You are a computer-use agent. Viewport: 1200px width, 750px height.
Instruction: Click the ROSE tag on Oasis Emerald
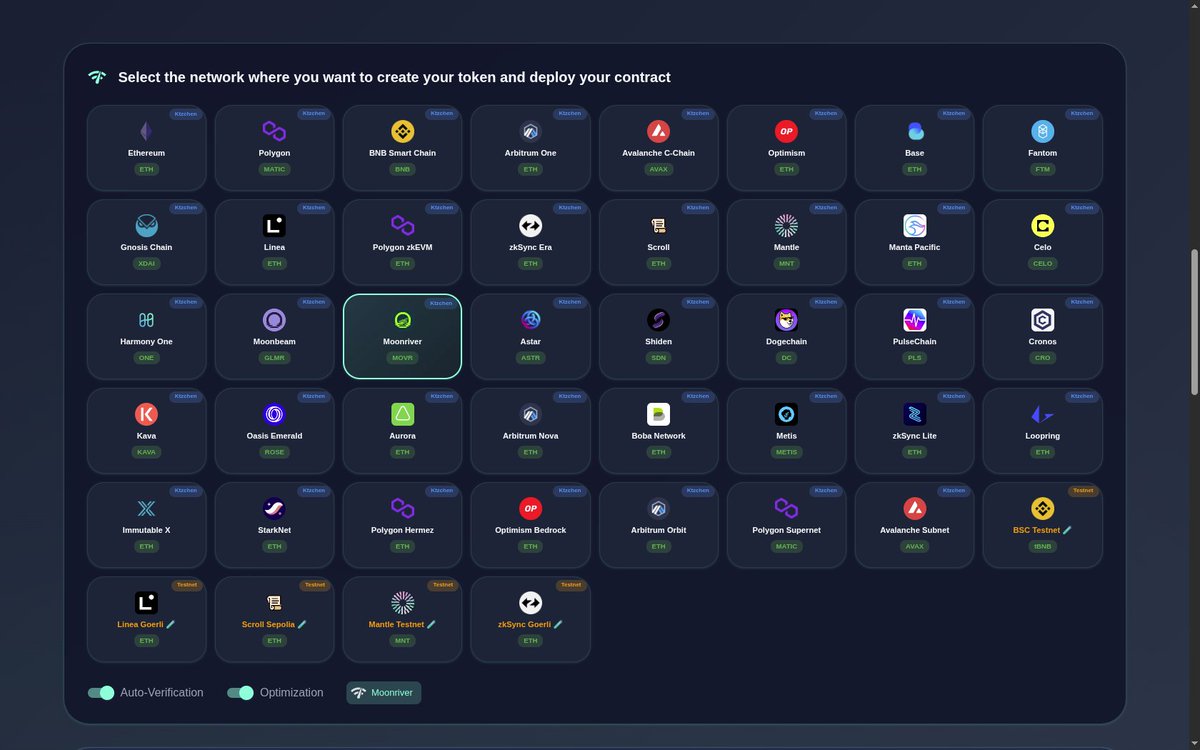click(274, 452)
